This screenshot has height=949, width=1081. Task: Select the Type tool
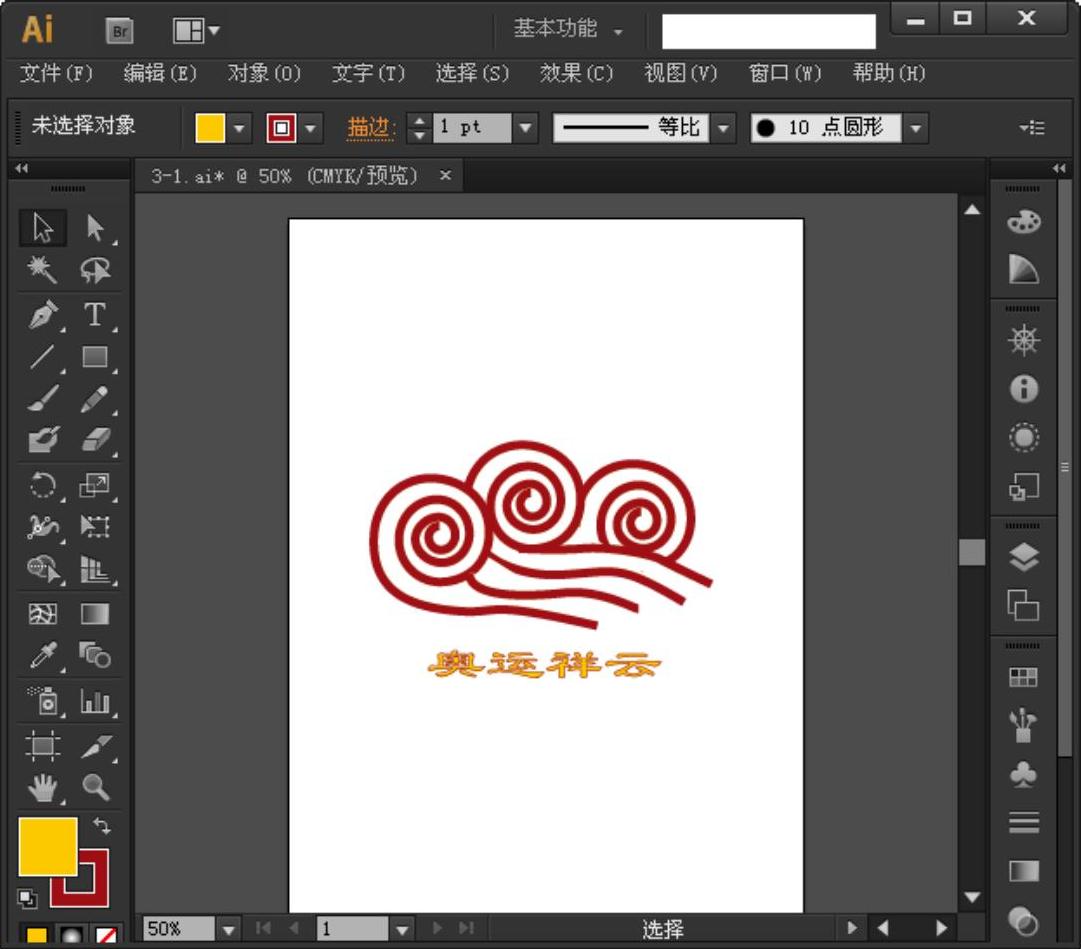(95, 314)
